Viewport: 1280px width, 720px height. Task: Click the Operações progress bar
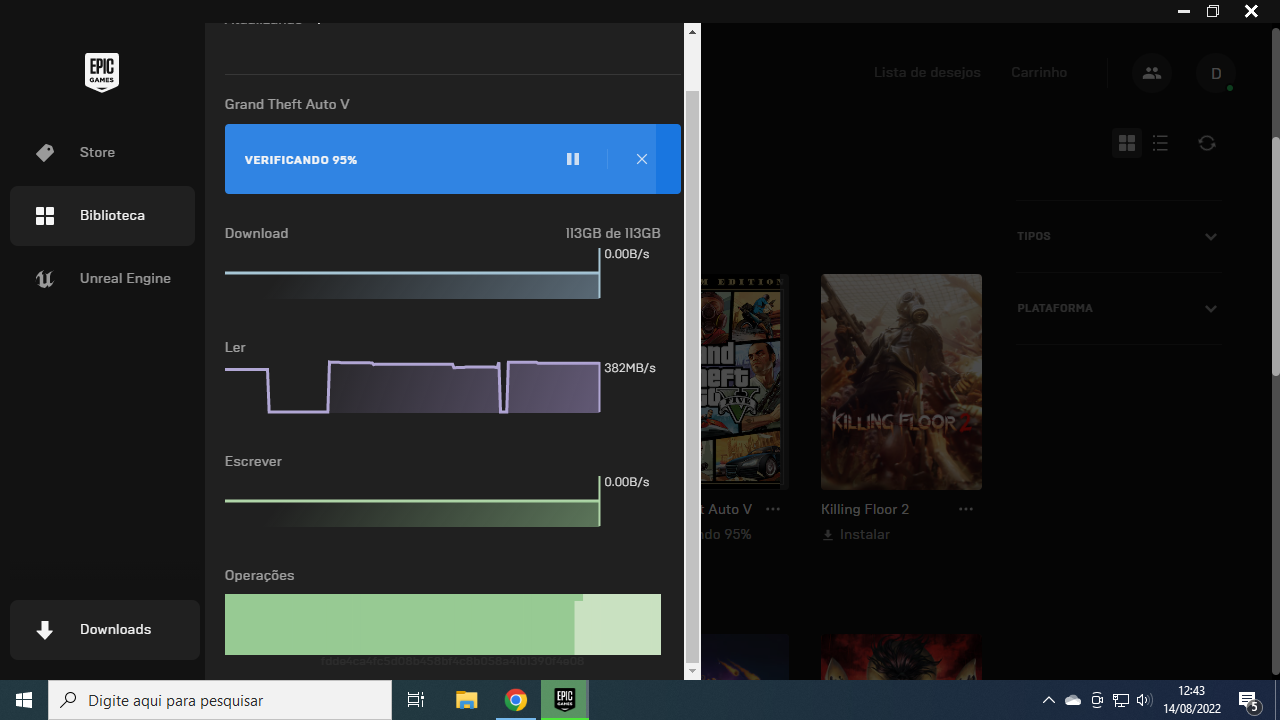click(x=443, y=624)
